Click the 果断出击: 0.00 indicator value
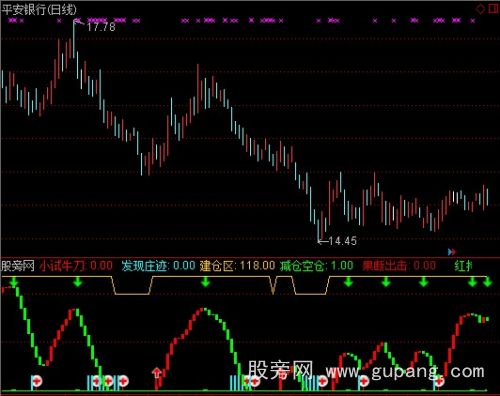 click(399, 266)
